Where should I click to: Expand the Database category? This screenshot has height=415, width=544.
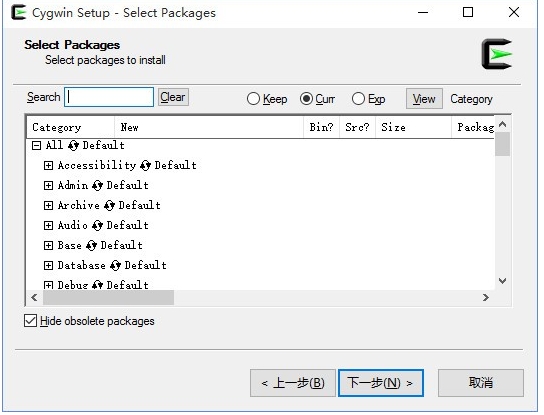click(48, 266)
